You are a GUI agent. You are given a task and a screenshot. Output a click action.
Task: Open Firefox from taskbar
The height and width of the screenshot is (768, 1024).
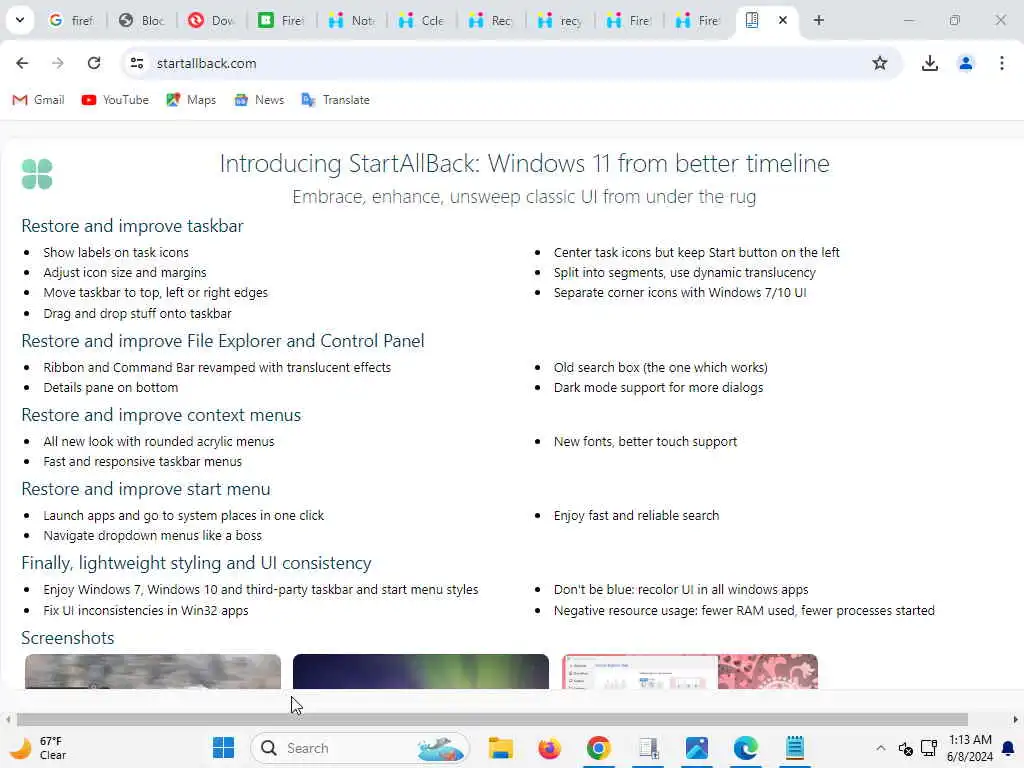(x=549, y=748)
